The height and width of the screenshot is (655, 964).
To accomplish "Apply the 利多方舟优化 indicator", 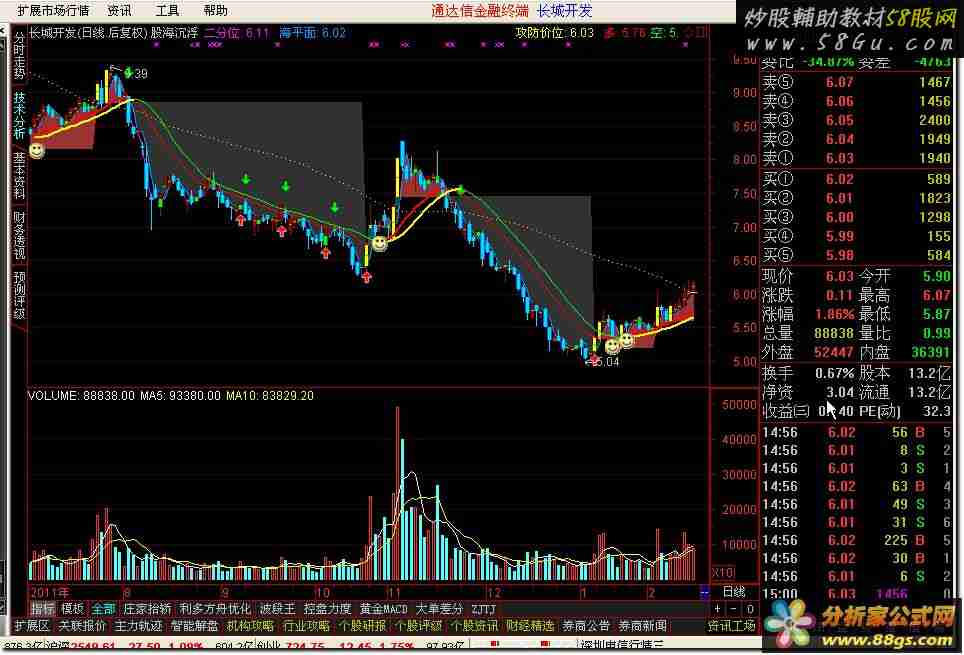I will pos(215,609).
